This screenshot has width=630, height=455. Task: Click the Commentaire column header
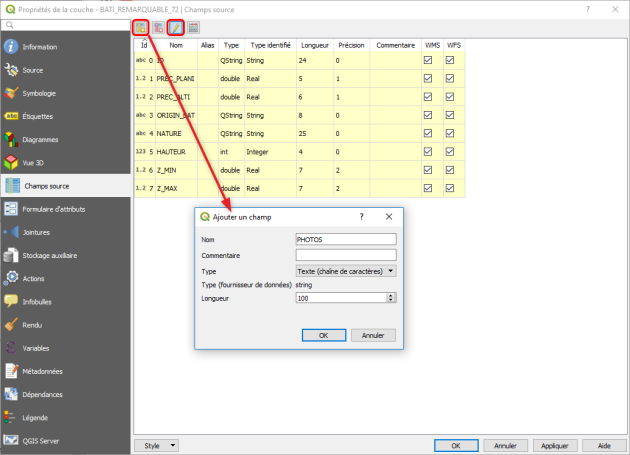coord(396,45)
